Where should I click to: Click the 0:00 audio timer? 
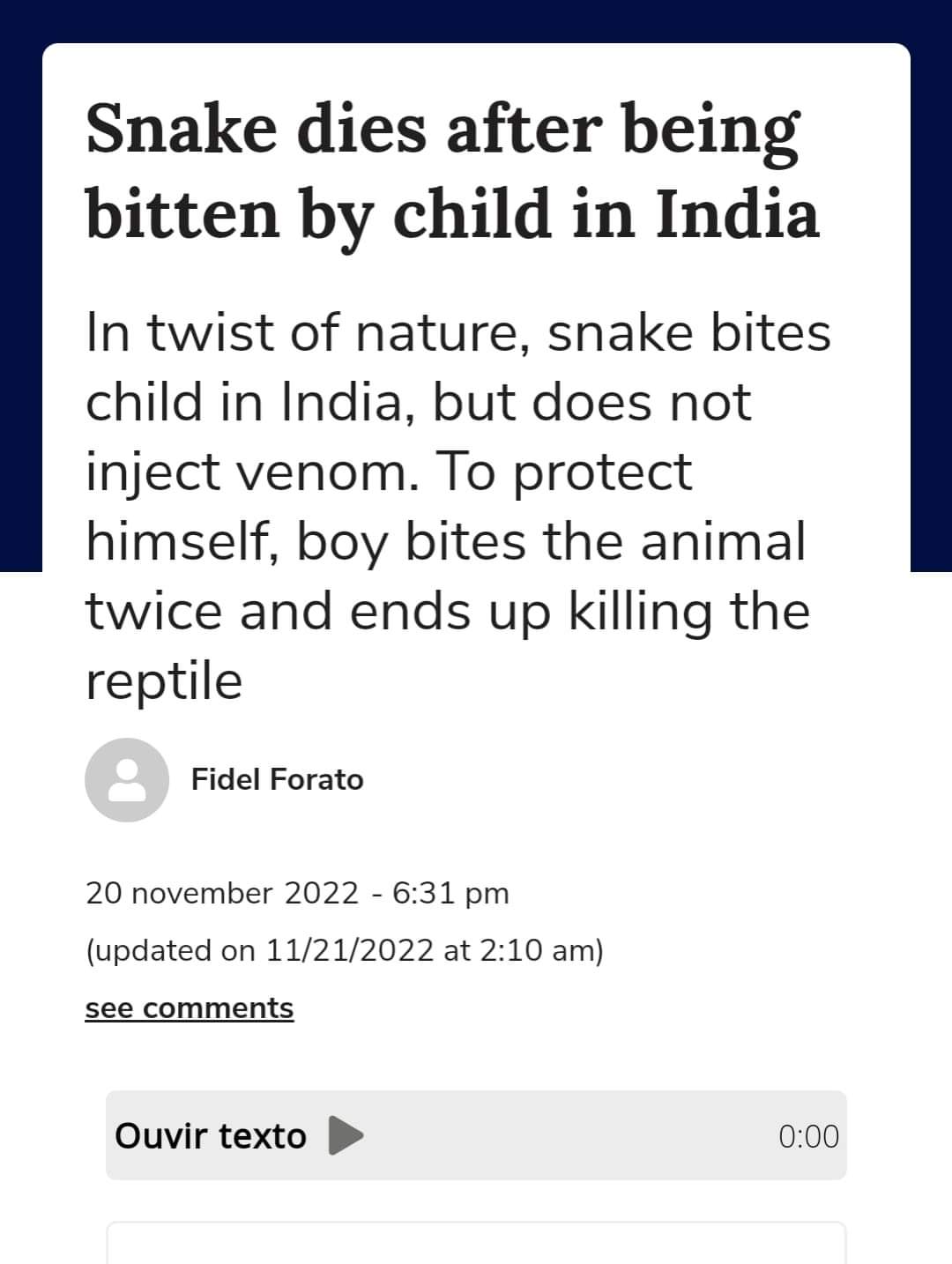(808, 1136)
